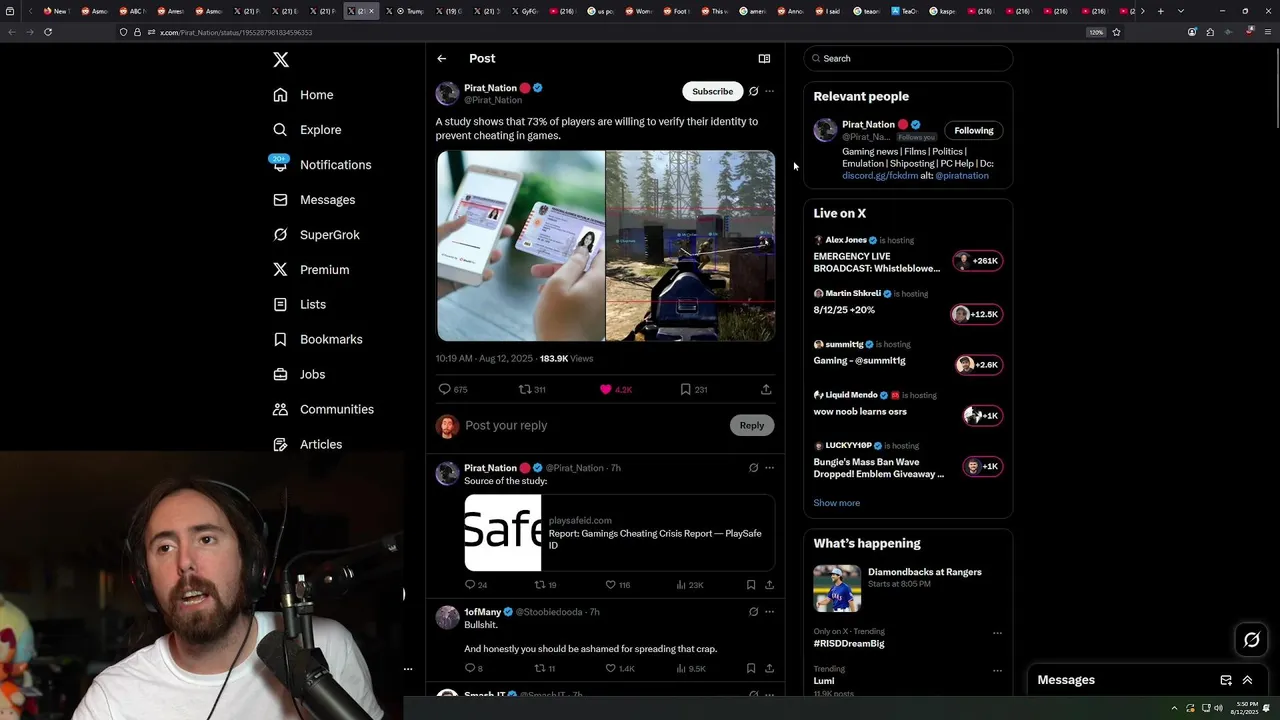Screen dimensions: 1280x720
Task: Open more options for #RISDDreamBig trend
Action: click(997, 633)
